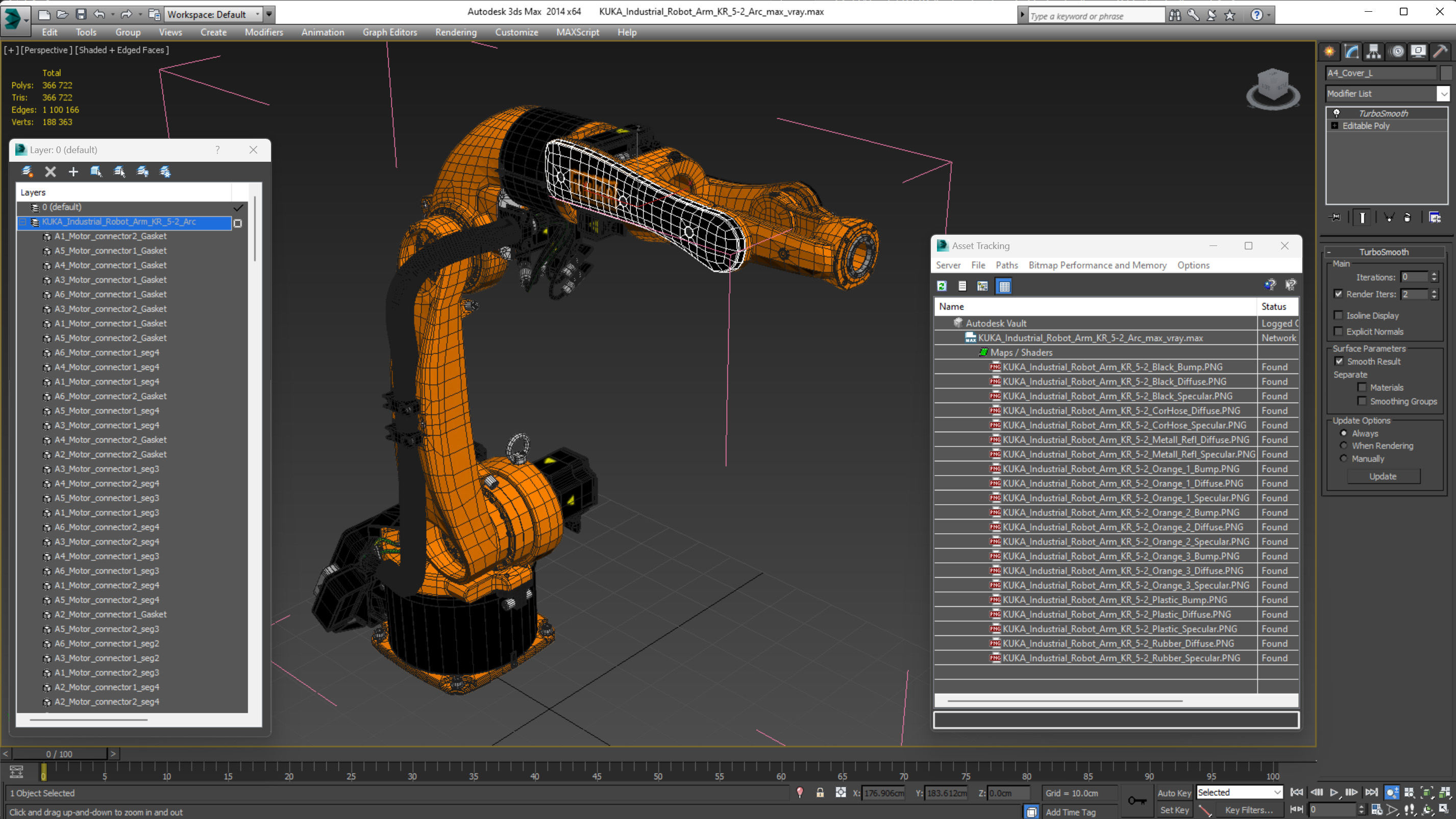
Task: Collapse the KUKA_Industrial_Robot_Arm_KR_5-2_Arc layer
Action: (x=23, y=222)
